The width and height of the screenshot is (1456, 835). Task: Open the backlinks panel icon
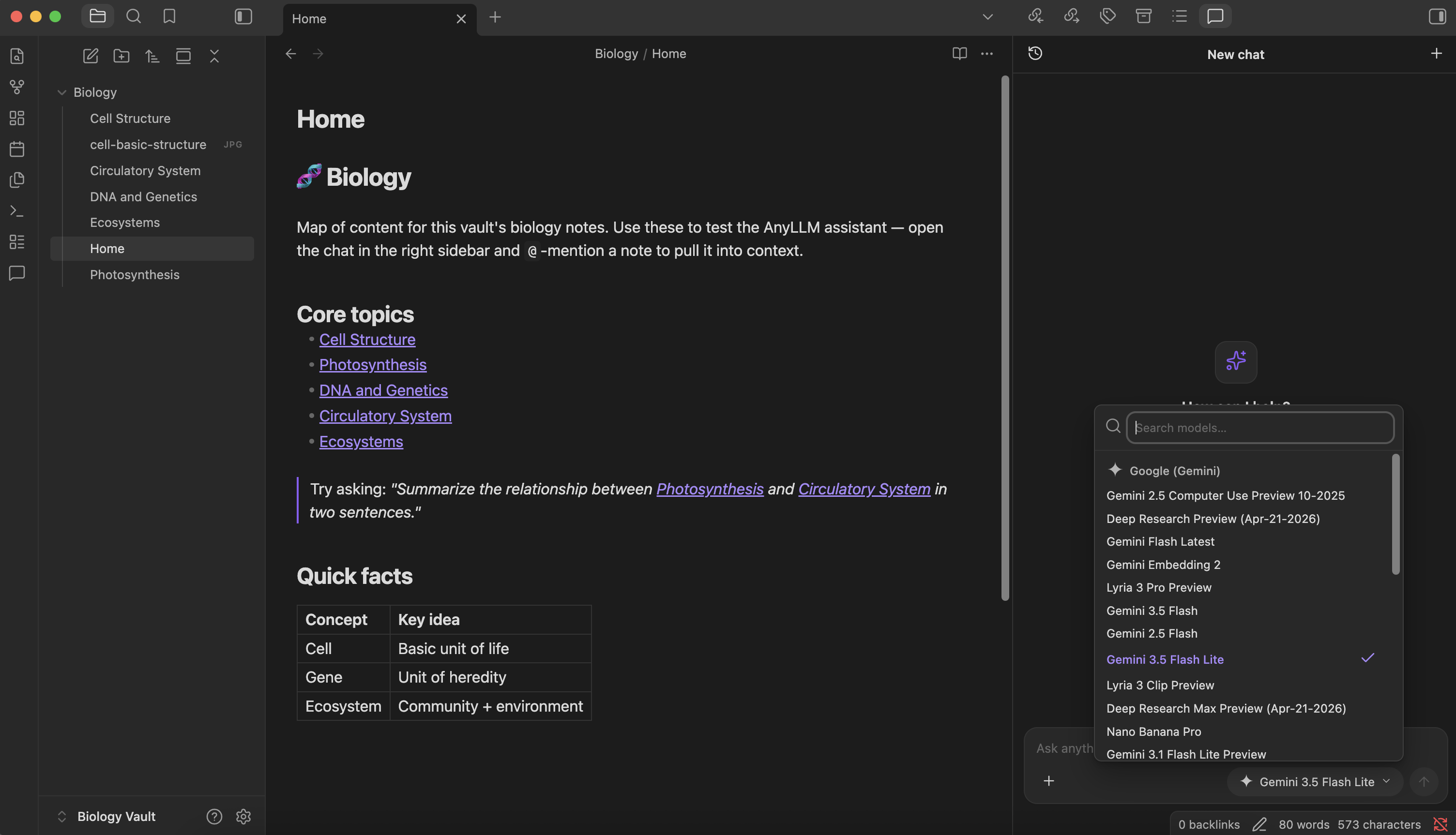pos(1035,16)
